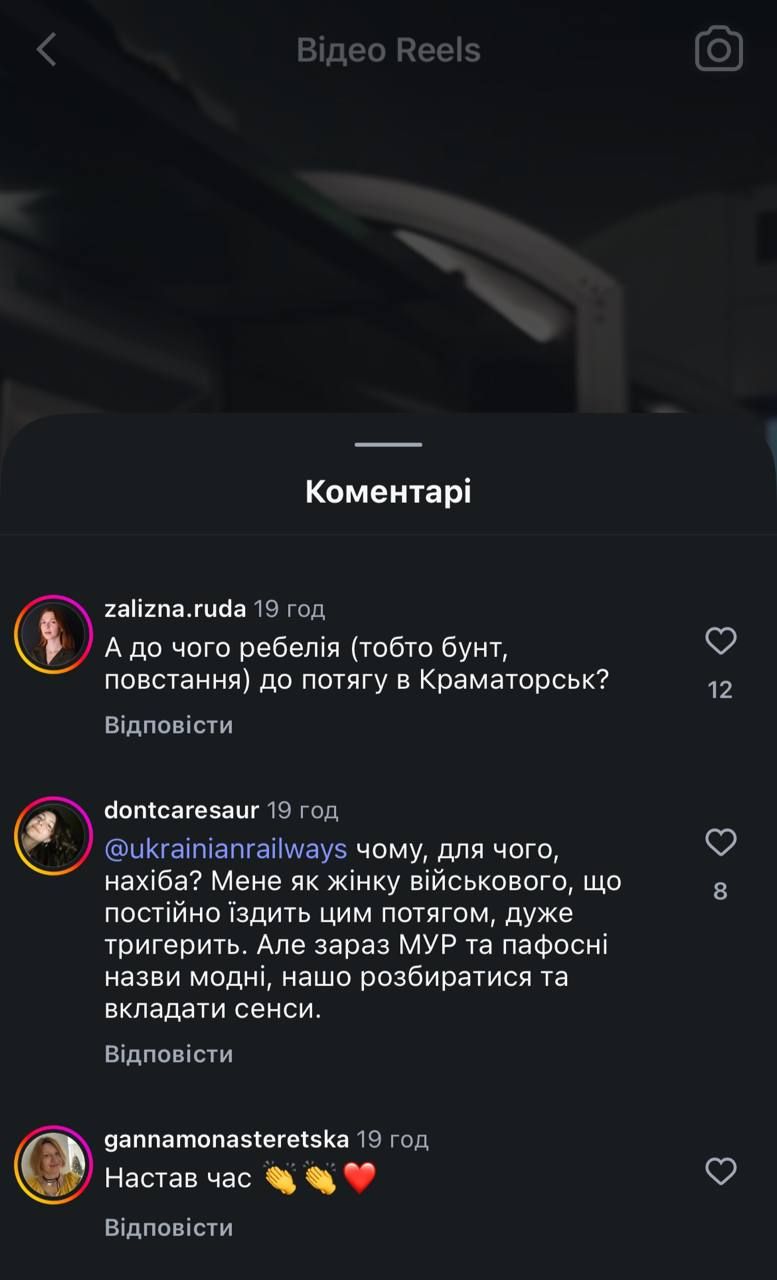This screenshot has height=1280, width=777.
Task: Open username dontcaresaur
Action: pos(181,809)
